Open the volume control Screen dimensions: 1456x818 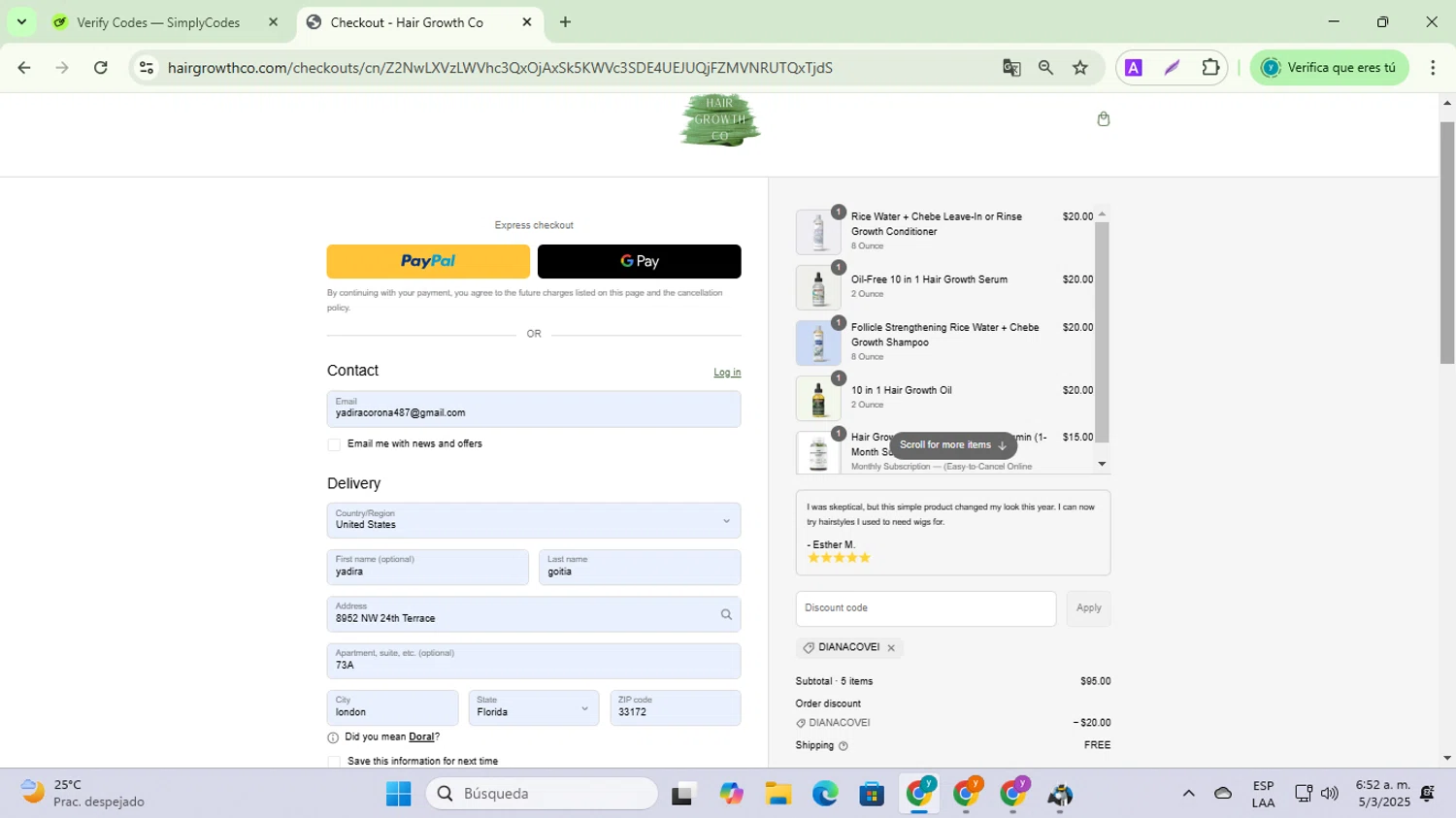point(1330,794)
